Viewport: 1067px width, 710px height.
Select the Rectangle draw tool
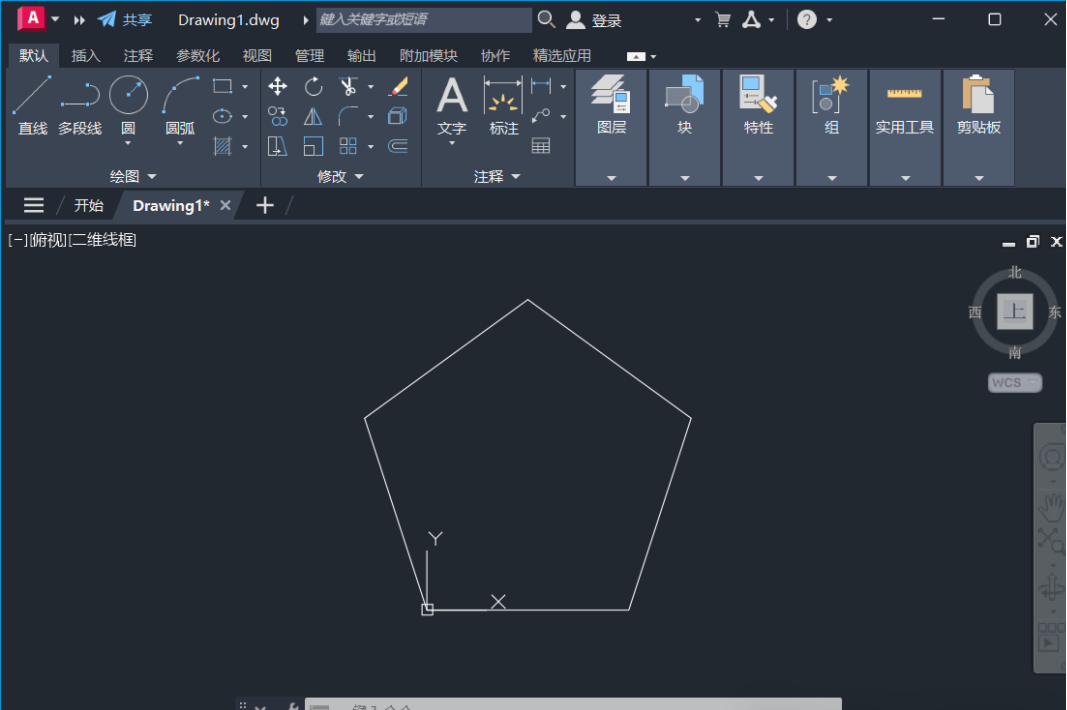coord(223,86)
